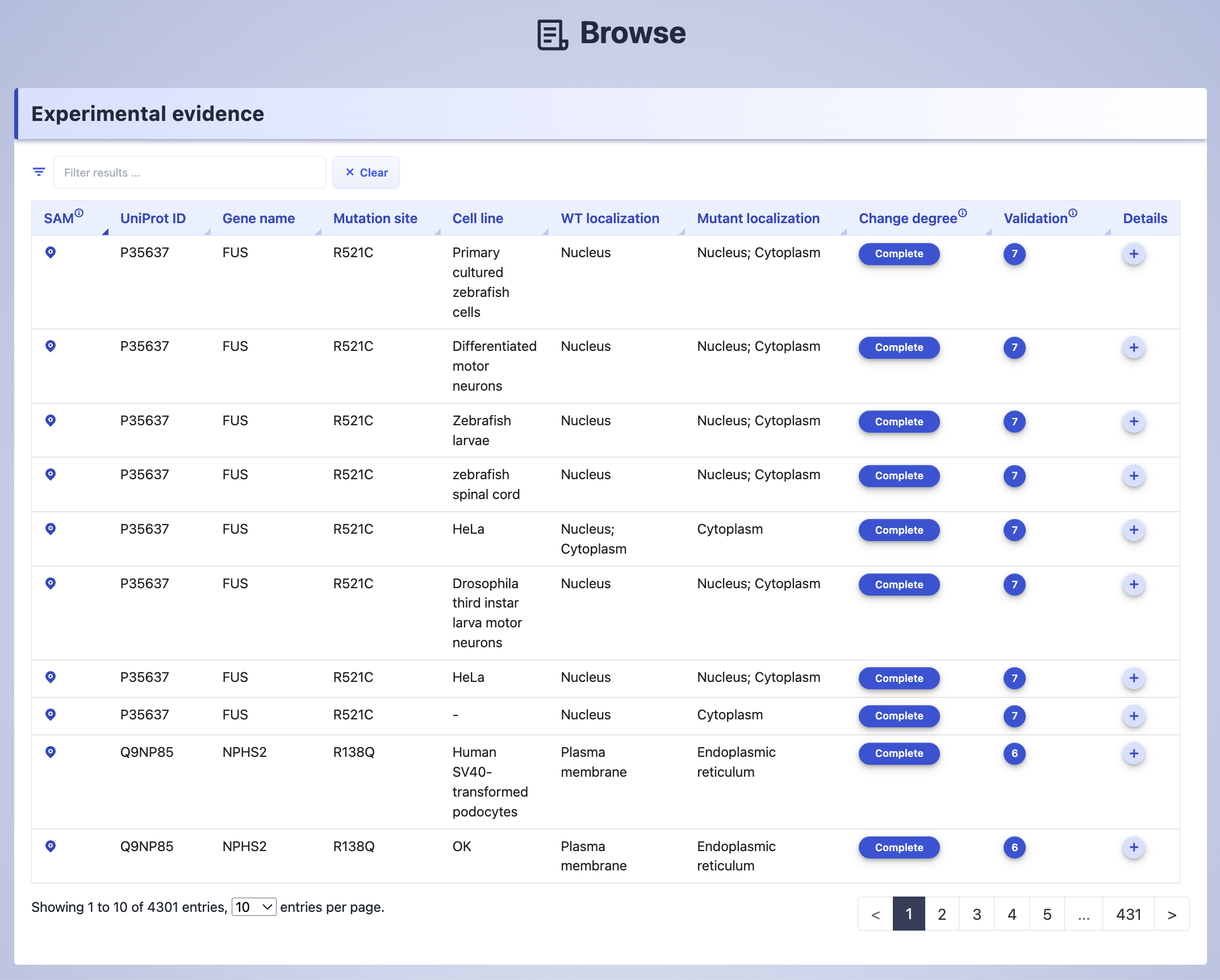The height and width of the screenshot is (980, 1220).
Task: Expand details plus icon for Human SV40-transformed podocytes row
Action: 1134,753
